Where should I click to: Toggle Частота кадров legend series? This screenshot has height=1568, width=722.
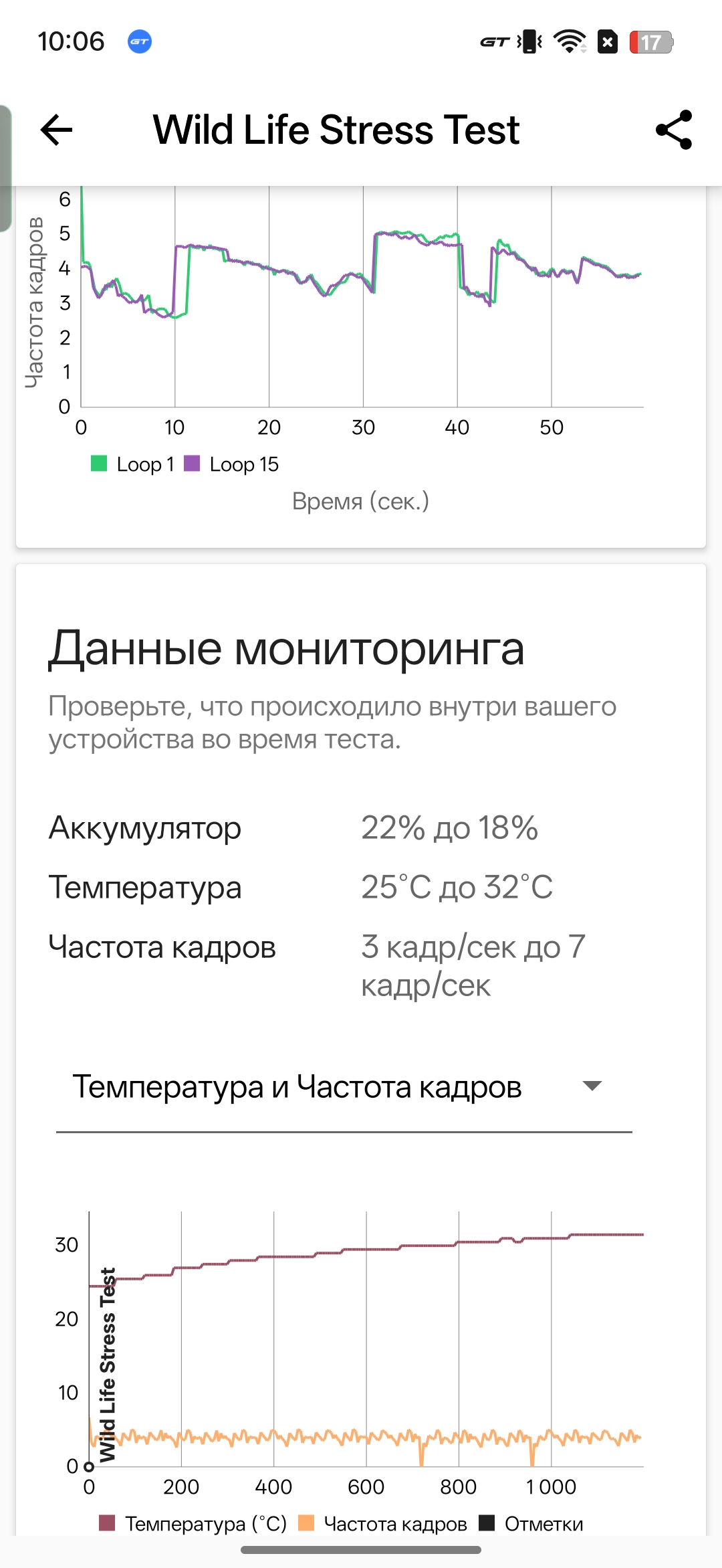(383, 1524)
